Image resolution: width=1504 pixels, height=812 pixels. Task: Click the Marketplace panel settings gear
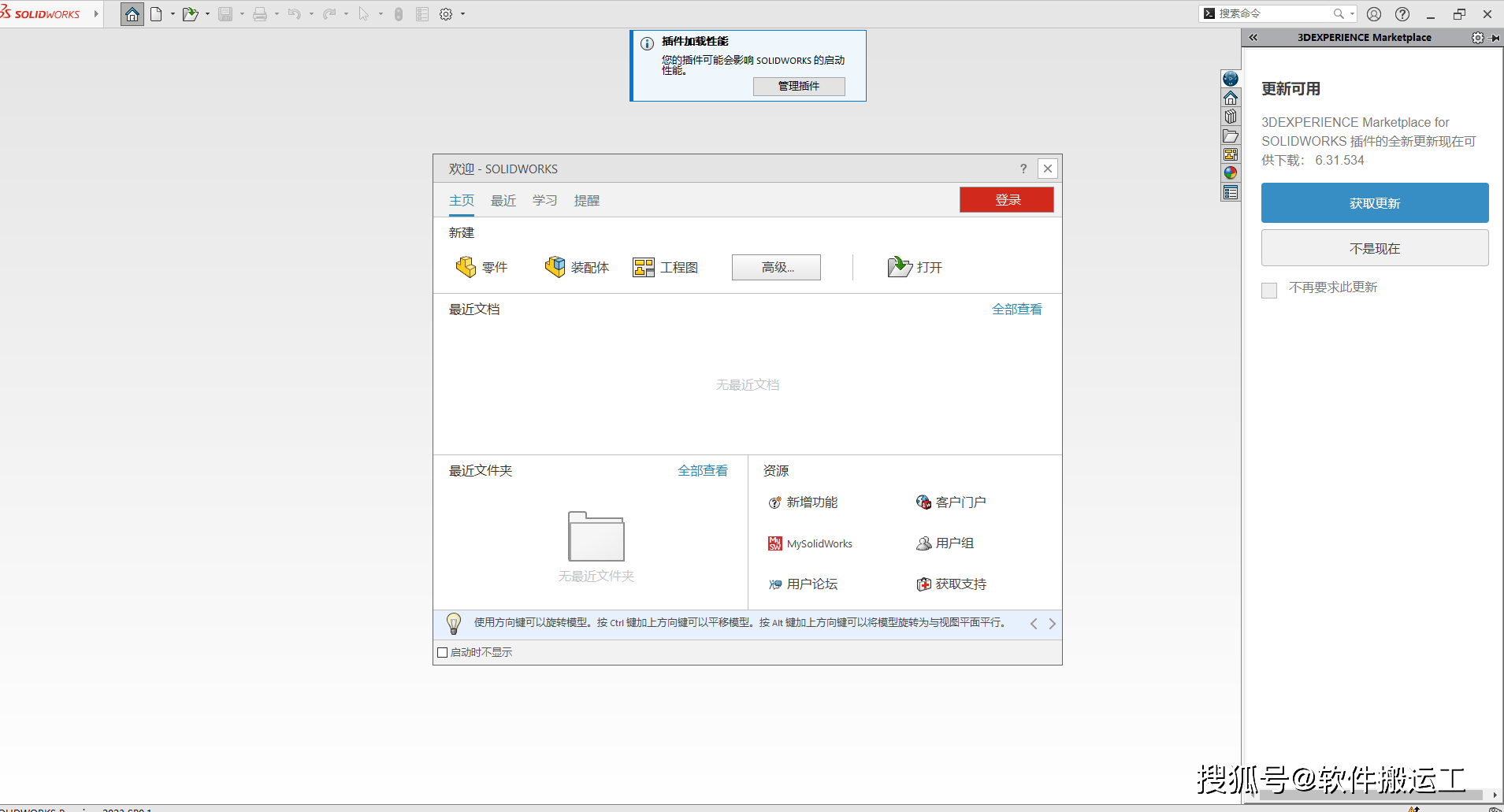[1477, 38]
